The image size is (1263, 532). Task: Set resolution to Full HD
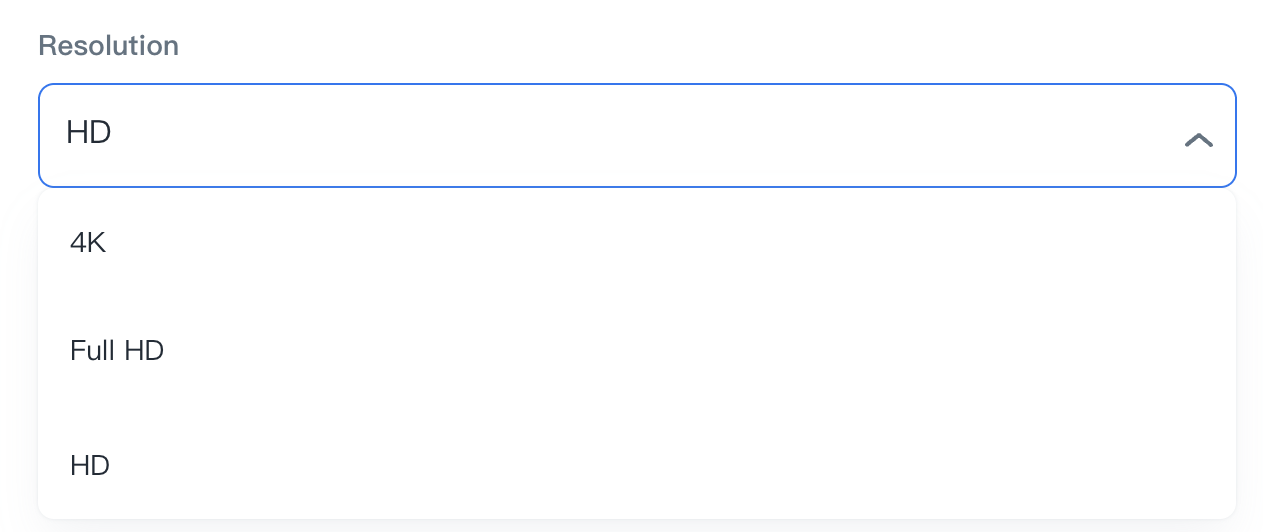click(117, 351)
